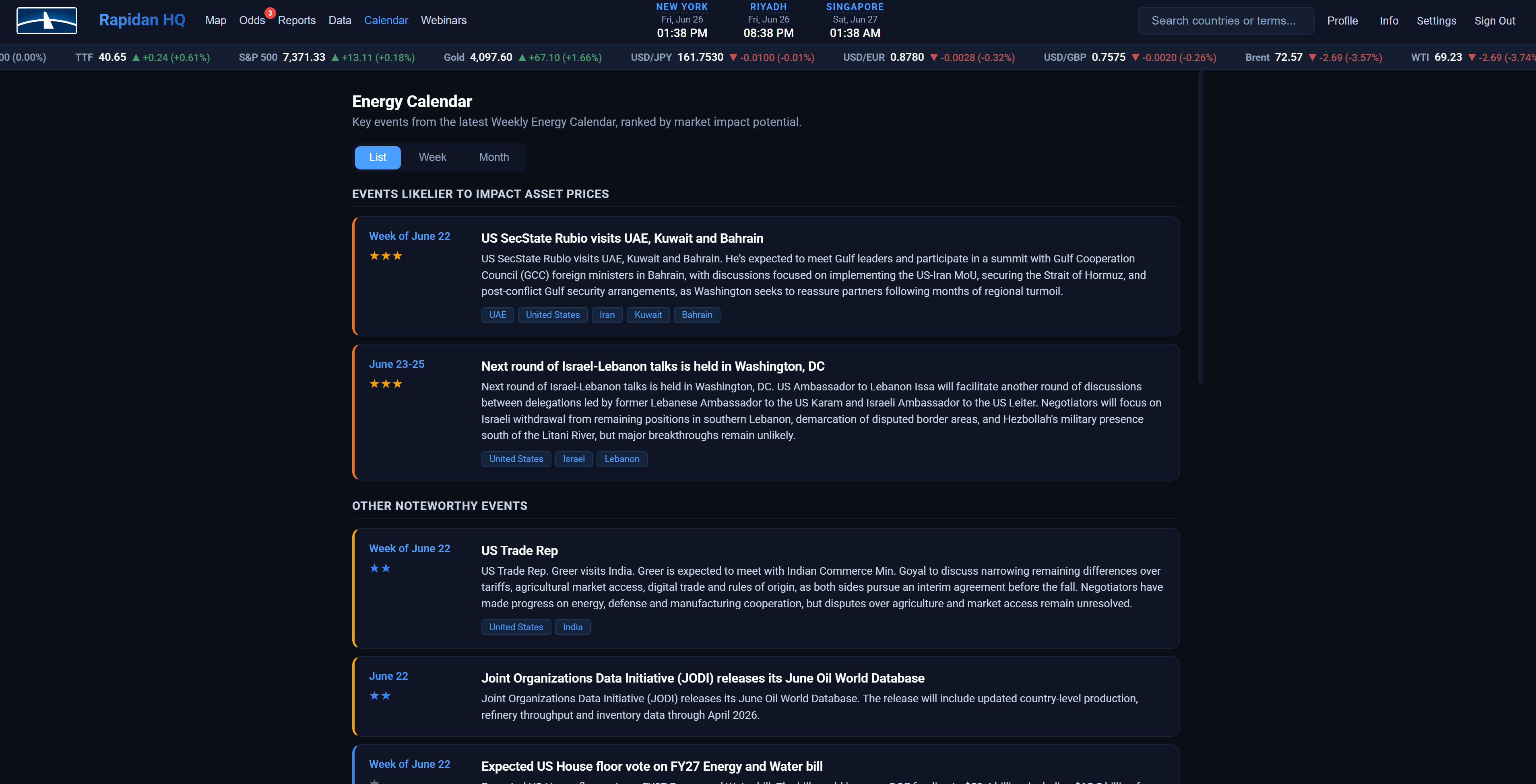This screenshot has height=784, width=1536.
Task: Click the page vertical scrollbar thumb
Action: pos(1200,227)
